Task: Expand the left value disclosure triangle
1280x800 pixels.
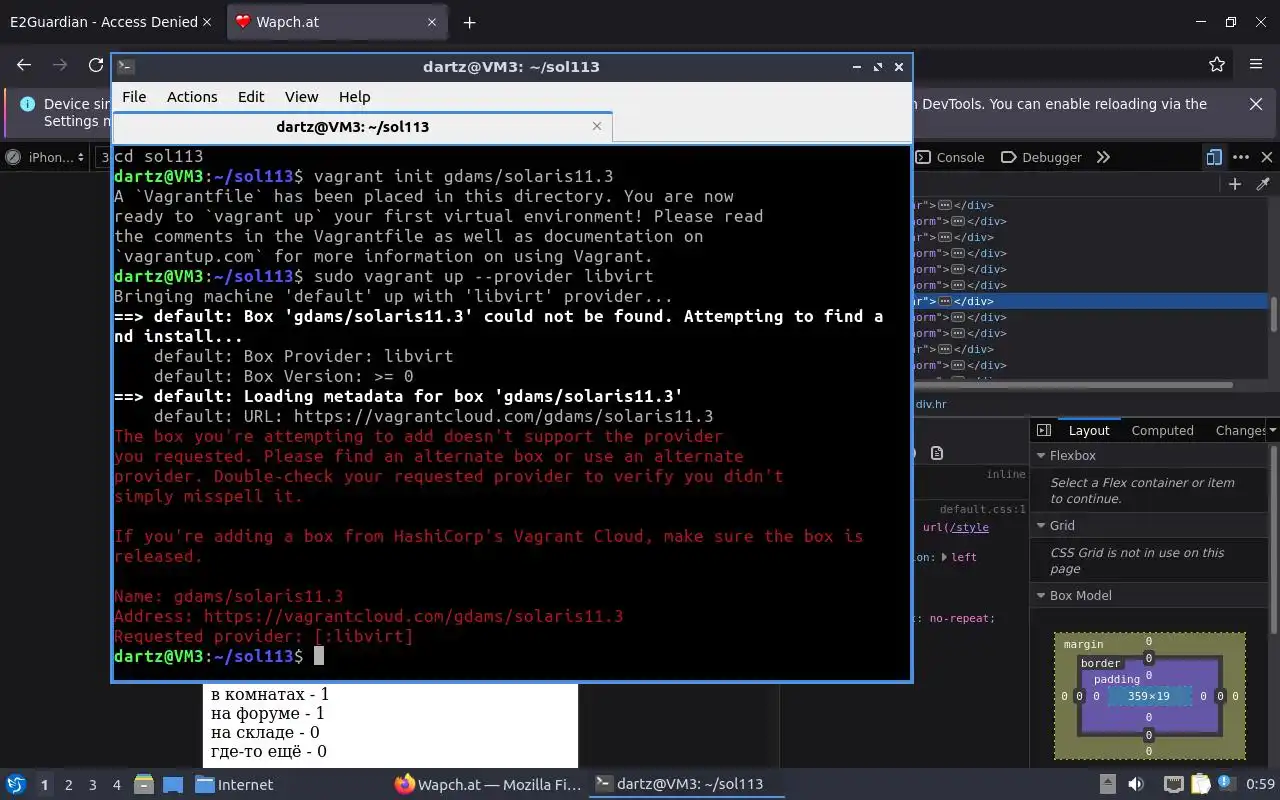Action: (945, 557)
